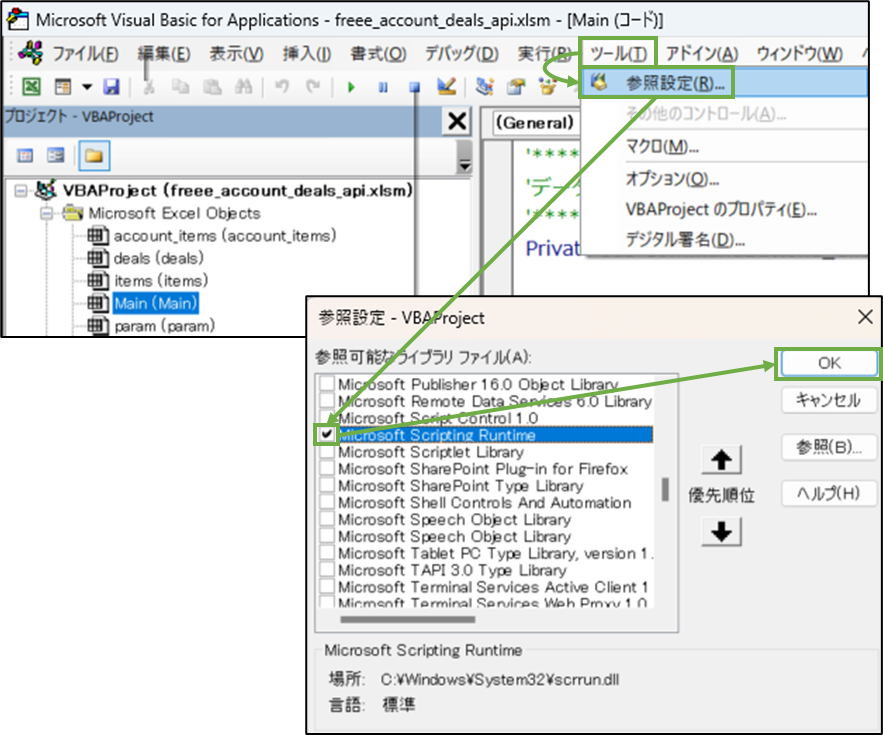Check Microsoft Remote Data Services 6.0 Library
The height and width of the screenshot is (735, 883).
tap(327, 400)
